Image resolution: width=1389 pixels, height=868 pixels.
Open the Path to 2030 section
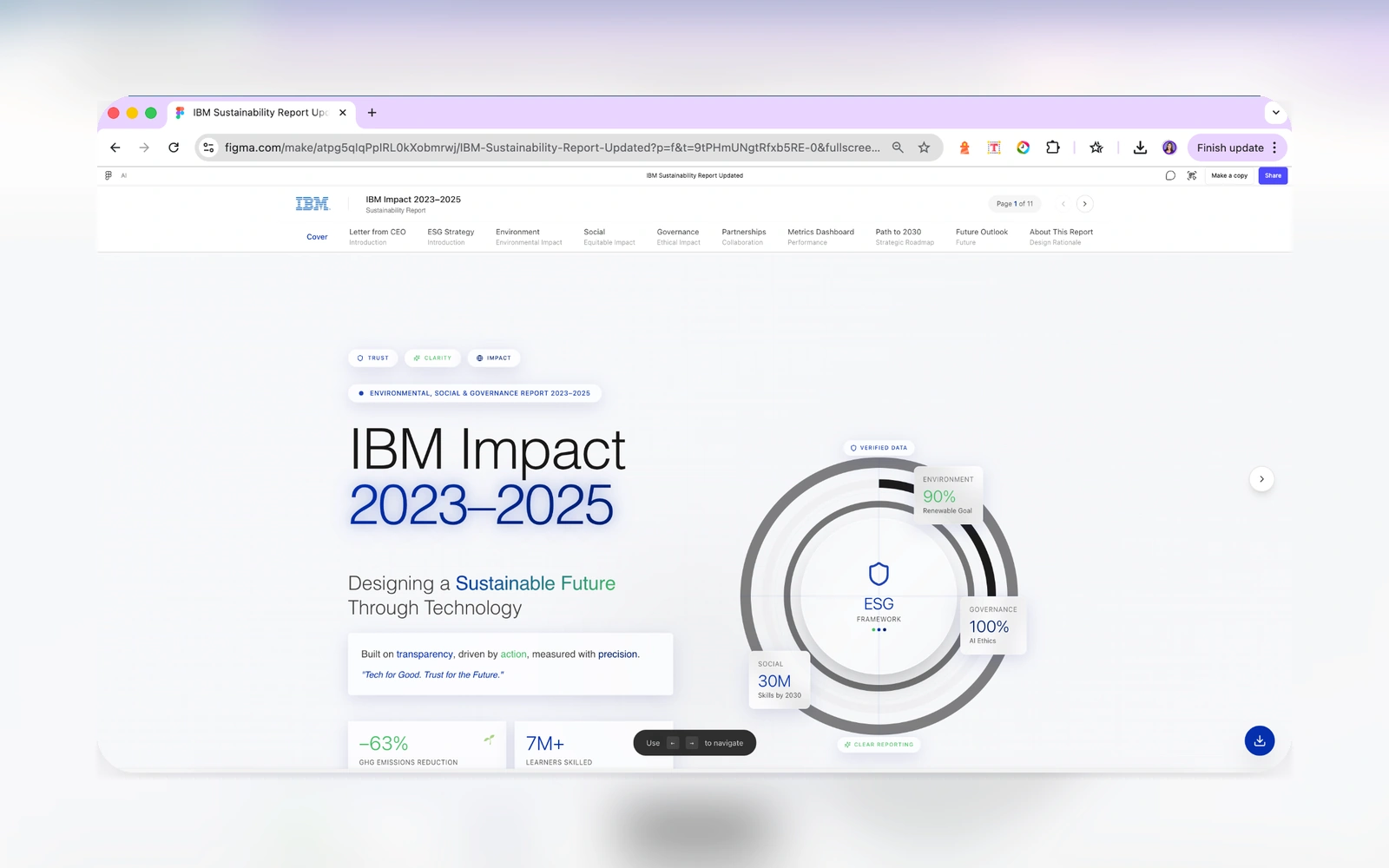(905, 237)
